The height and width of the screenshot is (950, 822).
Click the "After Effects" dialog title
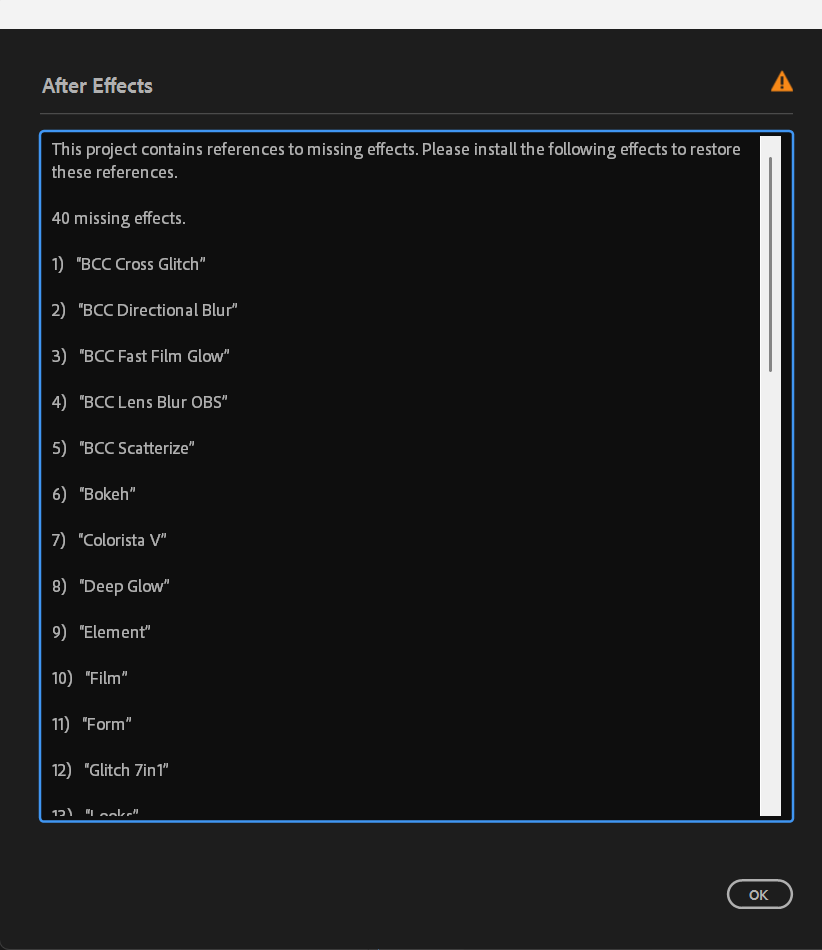pos(97,86)
